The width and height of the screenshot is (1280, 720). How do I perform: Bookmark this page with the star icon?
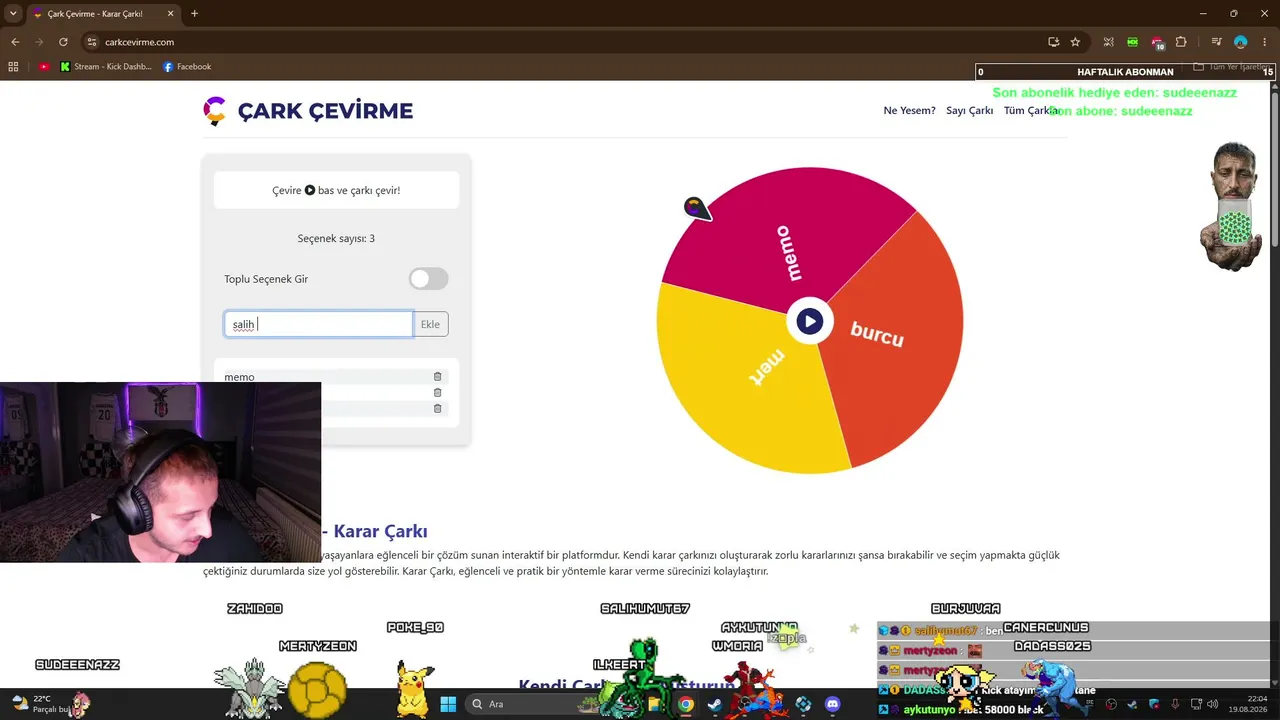pos(1075,42)
